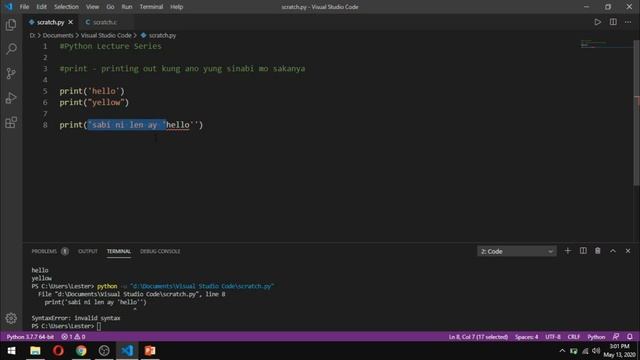Click 'Ln 8, Col 7' cursor position

tap(478, 337)
